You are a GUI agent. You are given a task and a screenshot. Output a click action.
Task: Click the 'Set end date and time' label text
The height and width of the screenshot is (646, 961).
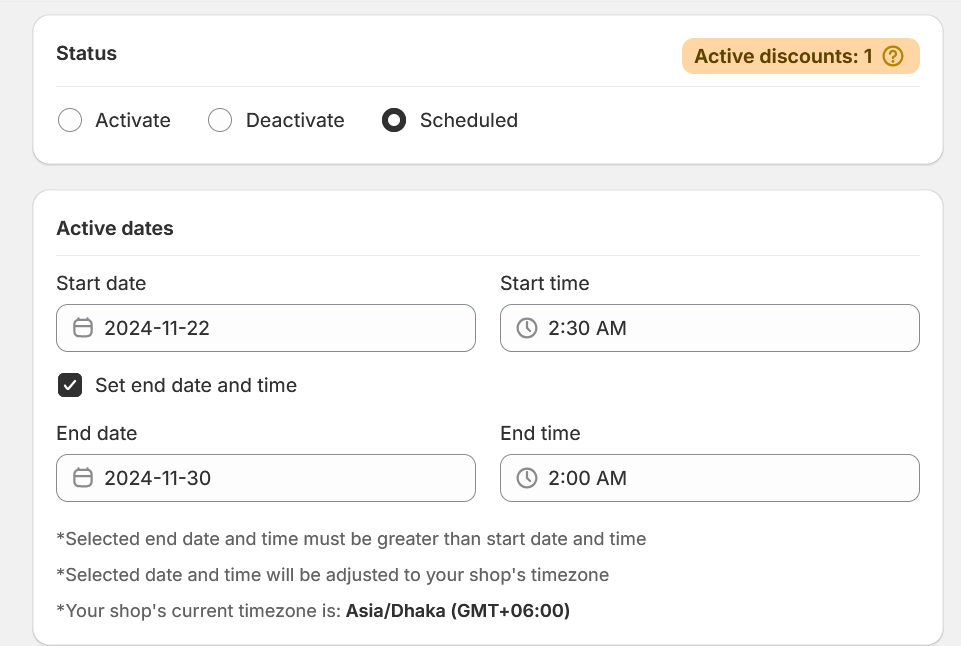pyautogui.click(x=196, y=385)
